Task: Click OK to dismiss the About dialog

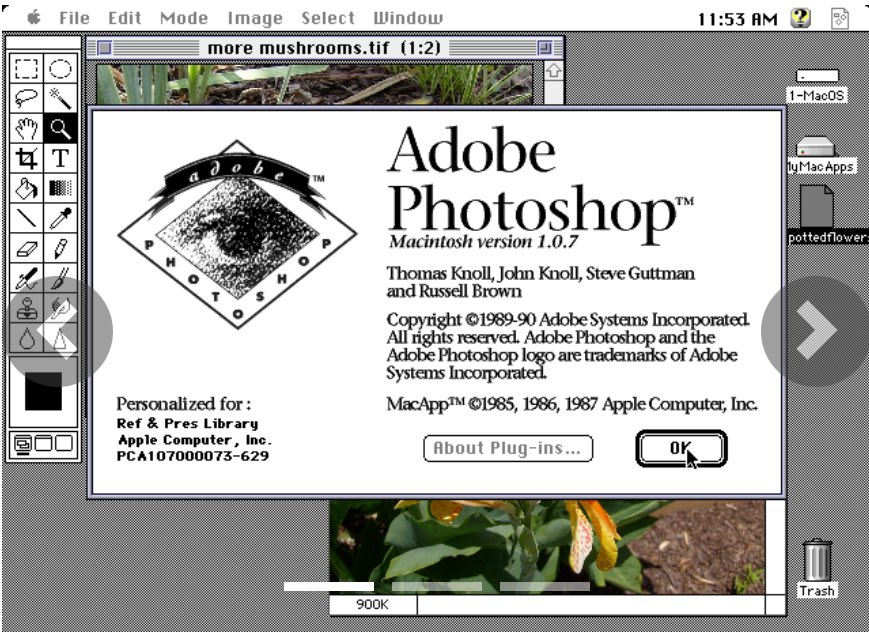Action: click(x=681, y=448)
